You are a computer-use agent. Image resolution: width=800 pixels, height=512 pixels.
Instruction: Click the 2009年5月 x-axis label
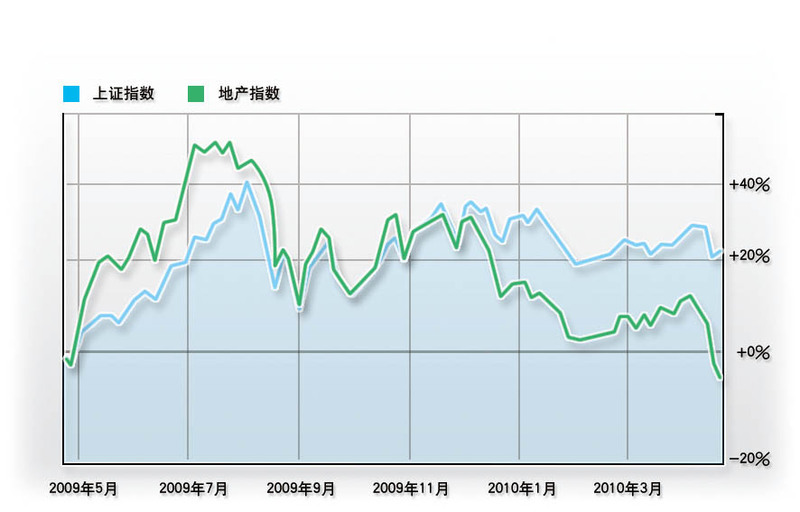click(x=84, y=489)
